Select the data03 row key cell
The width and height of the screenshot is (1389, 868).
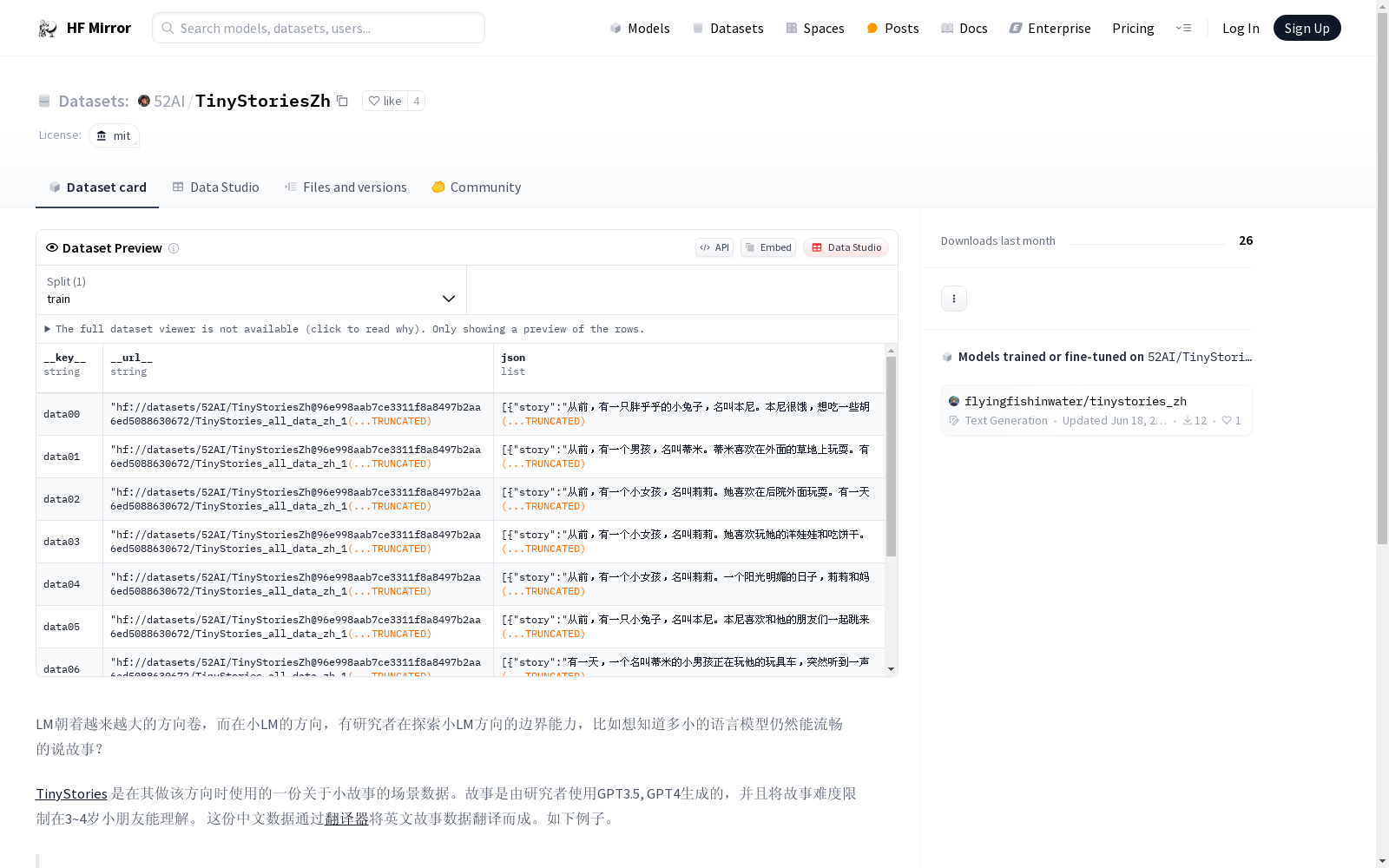click(69, 542)
